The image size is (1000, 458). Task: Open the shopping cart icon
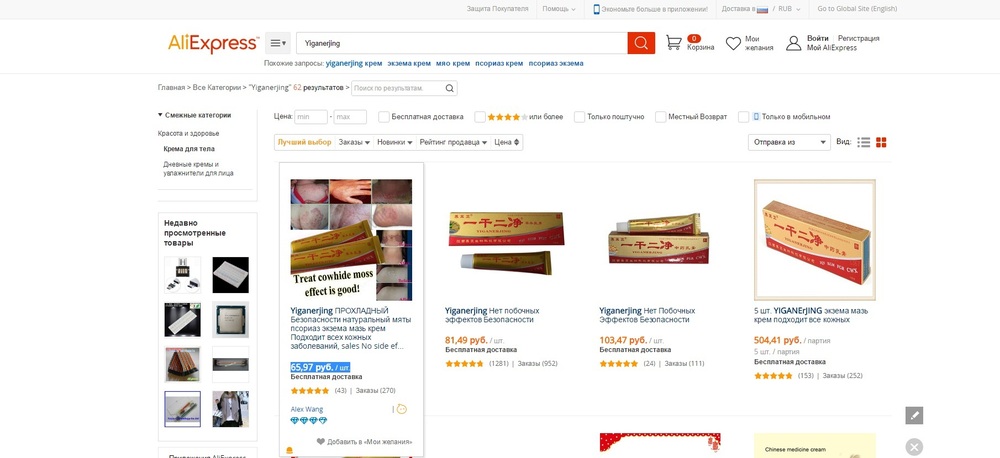pyautogui.click(x=673, y=43)
